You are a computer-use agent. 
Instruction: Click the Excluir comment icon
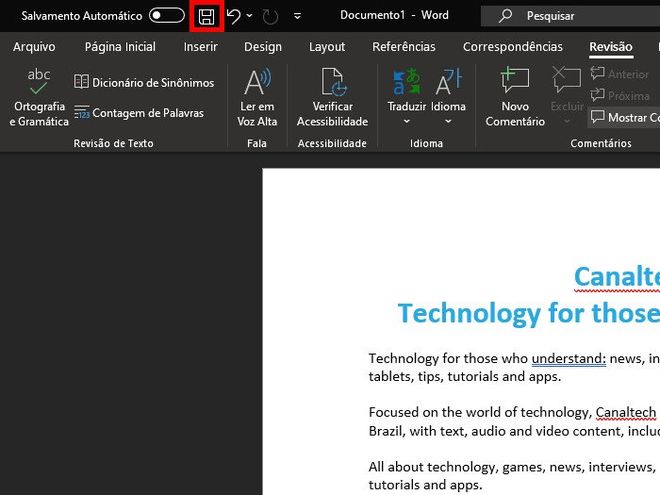(x=567, y=80)
